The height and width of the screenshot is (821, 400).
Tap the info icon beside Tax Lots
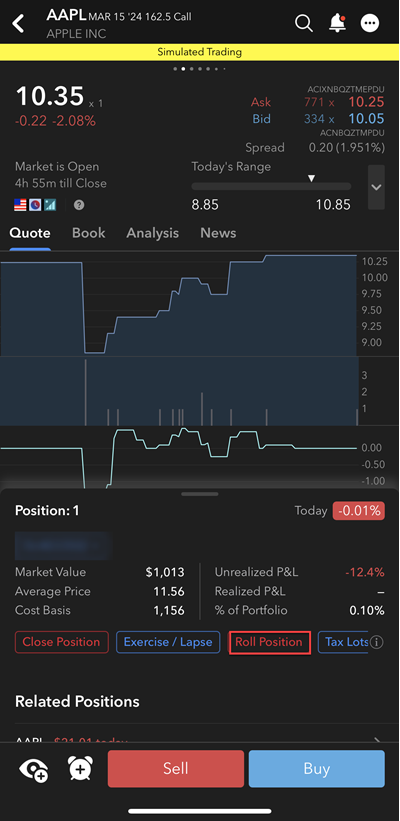[x=376, y=642]
